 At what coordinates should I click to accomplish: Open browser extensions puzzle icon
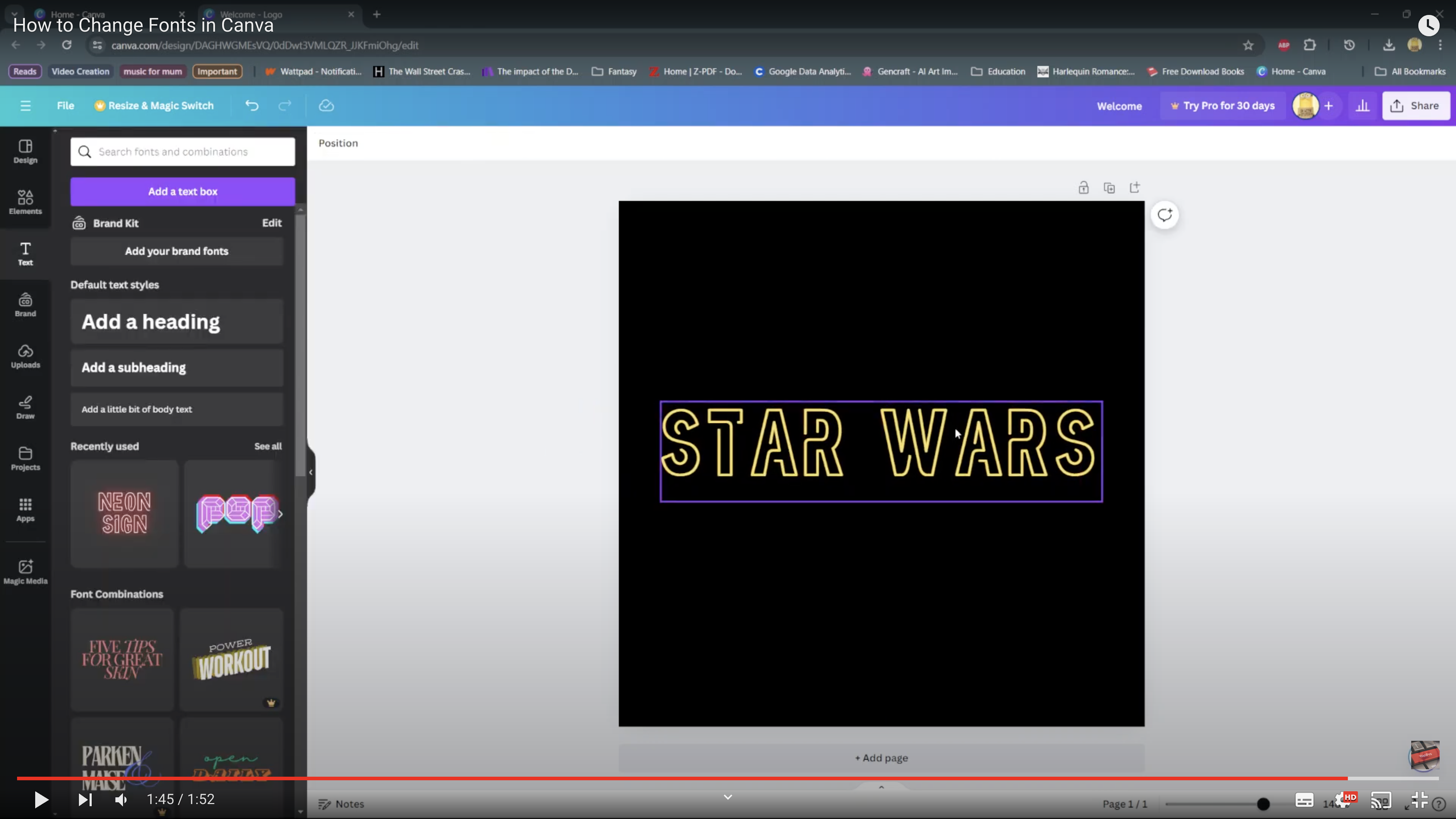1310,45
